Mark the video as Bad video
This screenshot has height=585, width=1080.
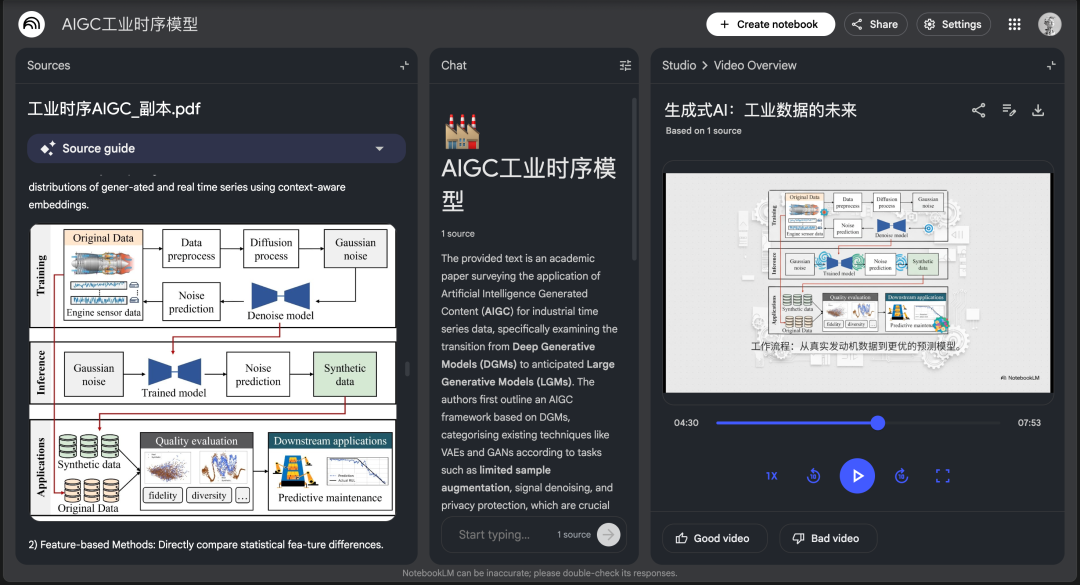coord(828,538)
